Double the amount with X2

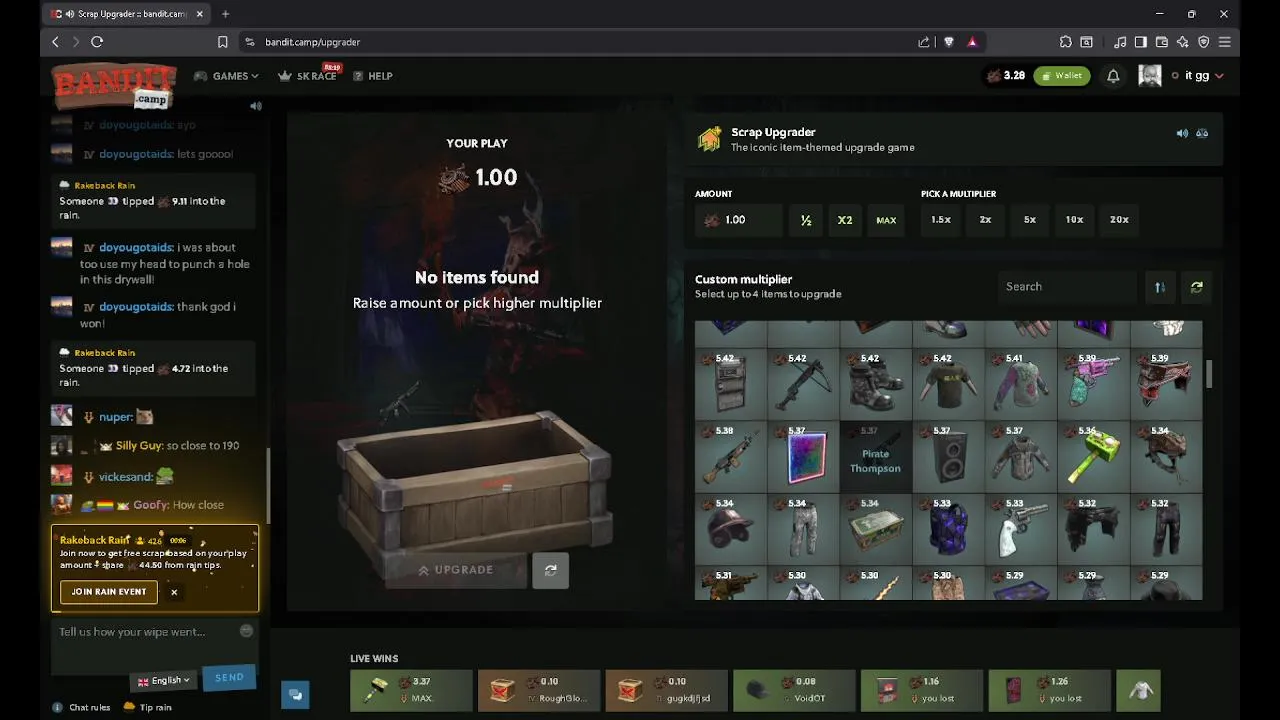[x=845, y=220]
